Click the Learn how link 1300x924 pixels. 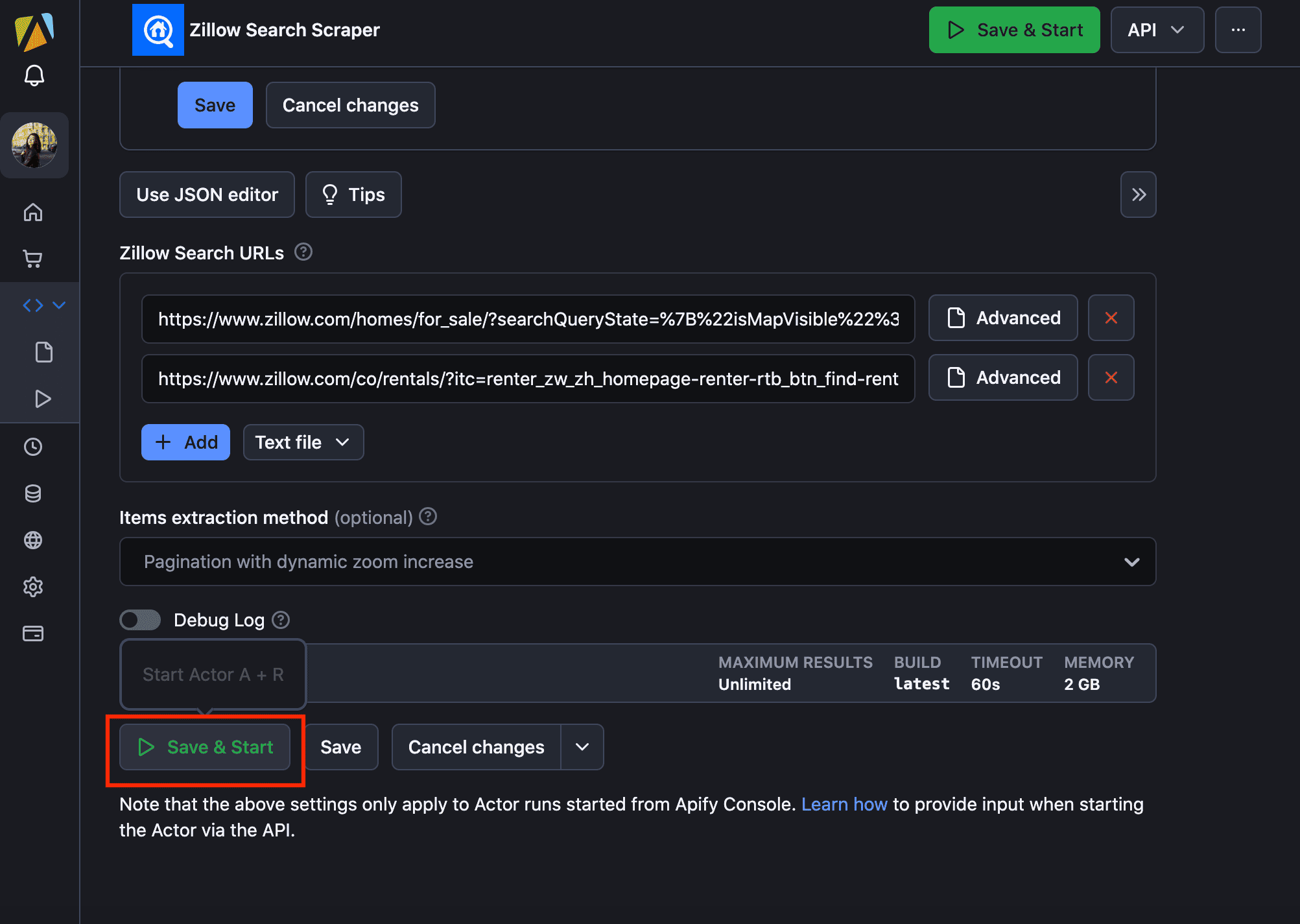(844, 804)
